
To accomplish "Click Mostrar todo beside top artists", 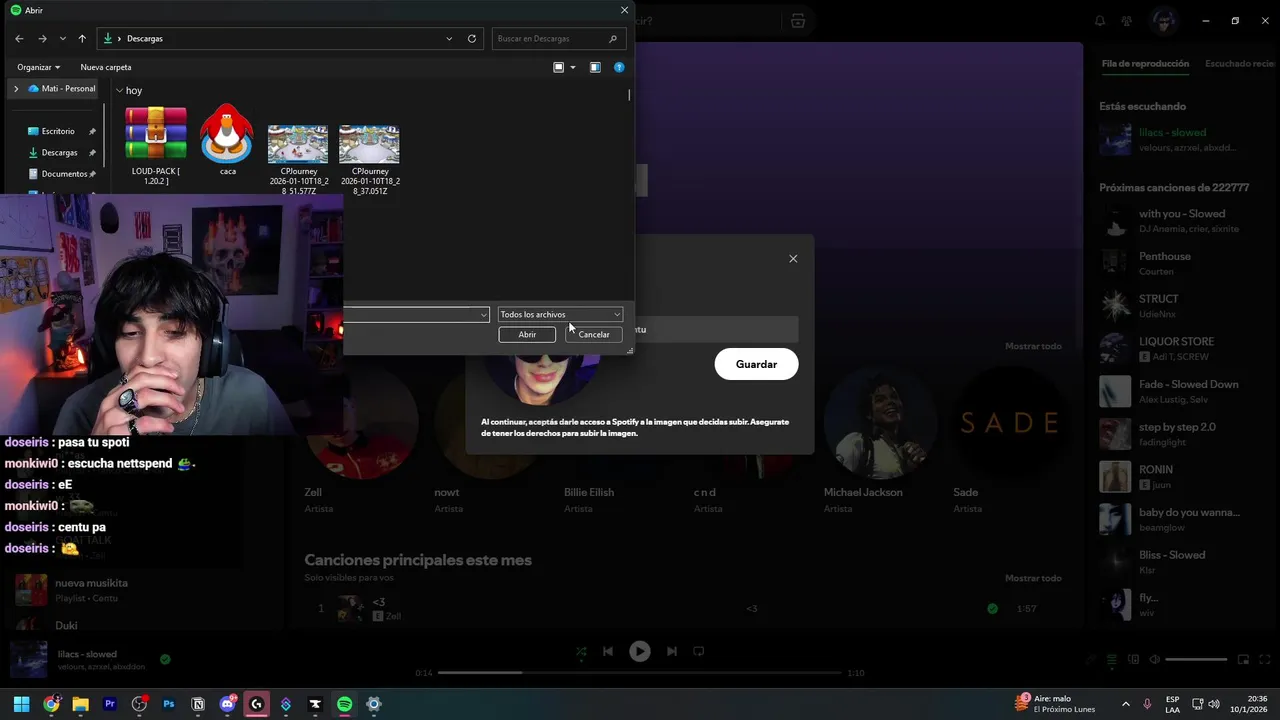I will (1033, 346).
